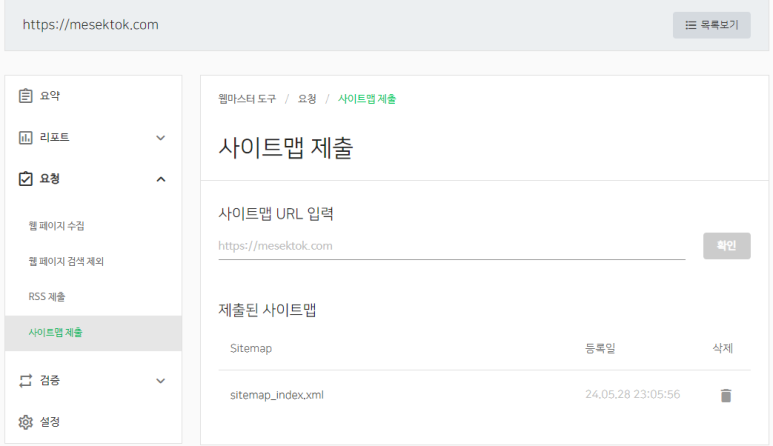Click the 등록일 column header
Image resolution: width=773 pixels, height=446 pixels.
point(600,348)
